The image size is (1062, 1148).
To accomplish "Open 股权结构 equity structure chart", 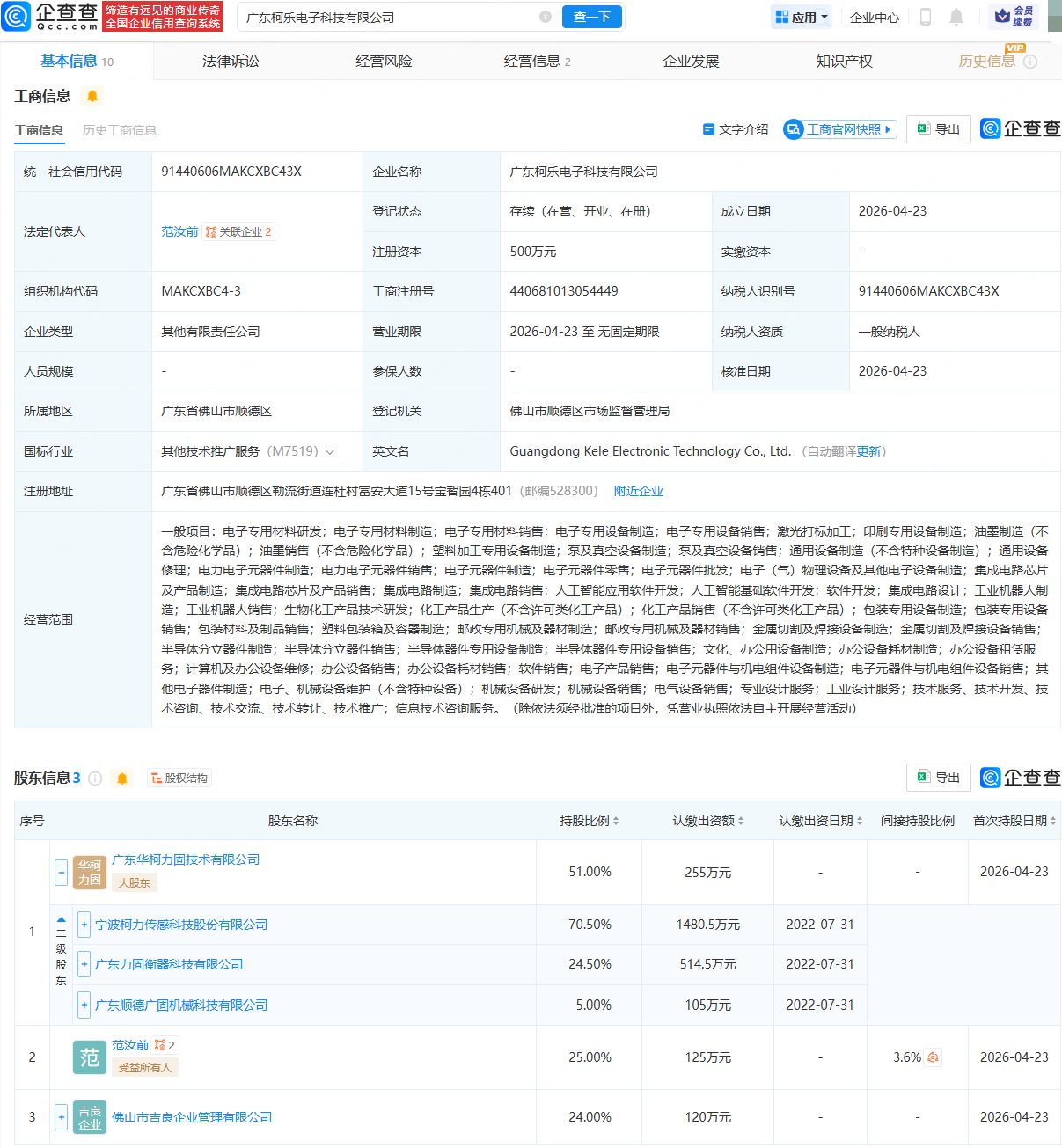I will point(179,779).
